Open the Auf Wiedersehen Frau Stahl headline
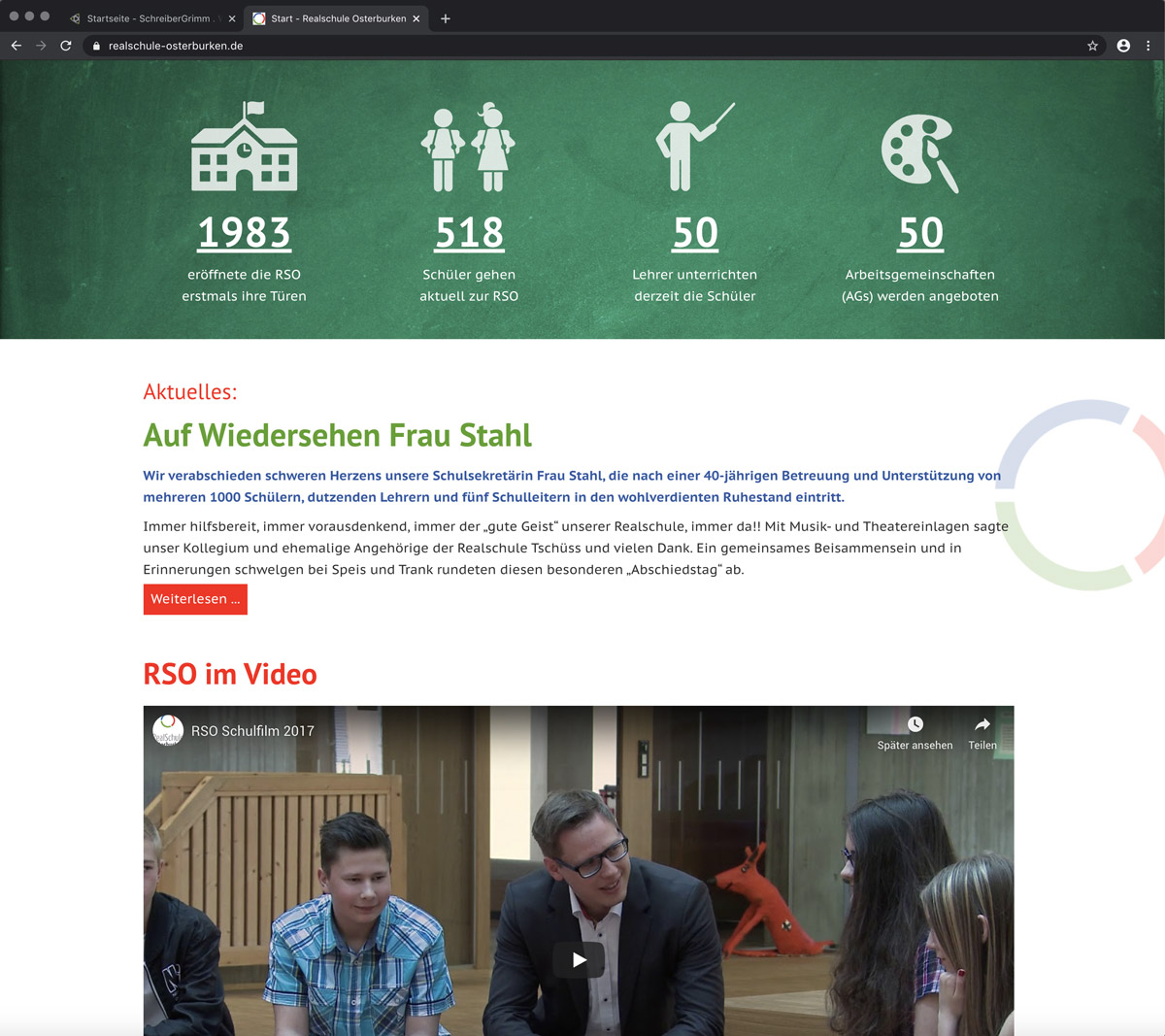Image resolution: width=1165 pixels, height=1036 pixels. click(x=337, y=435)
